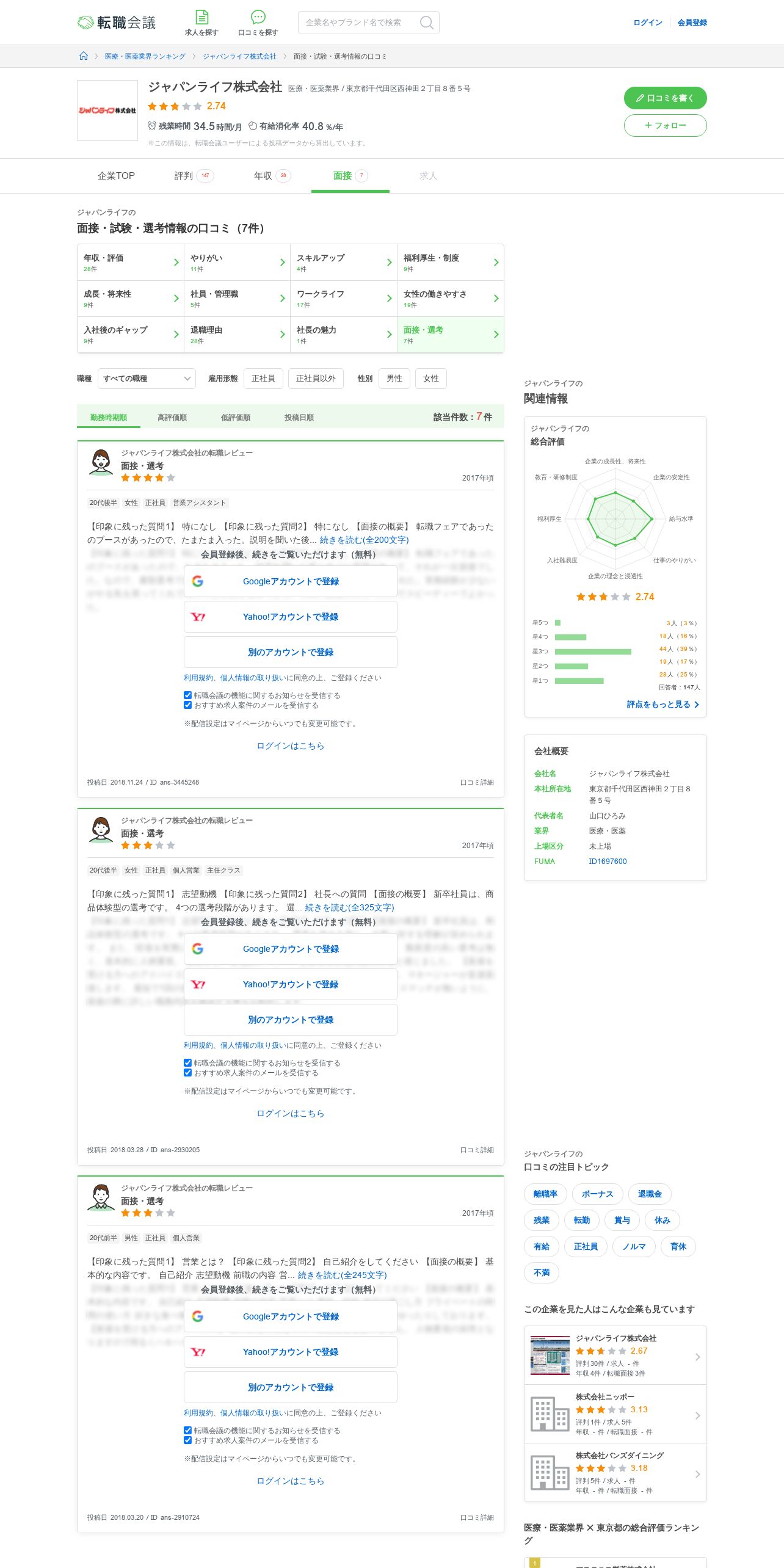Toggle 女性 gender filter
The height and width of the screenshot is (1568, 784).
tap(431, 379)
